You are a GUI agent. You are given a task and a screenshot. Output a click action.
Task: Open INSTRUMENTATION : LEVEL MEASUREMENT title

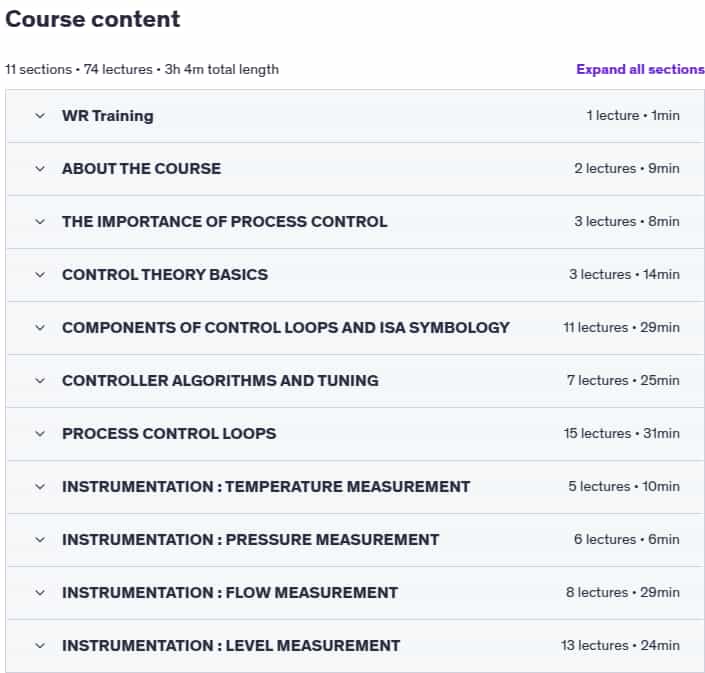coord(231,646)
